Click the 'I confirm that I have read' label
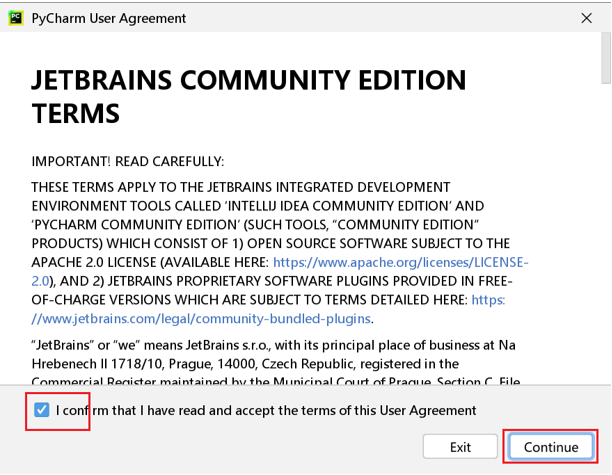 click(x=266, y=410)
